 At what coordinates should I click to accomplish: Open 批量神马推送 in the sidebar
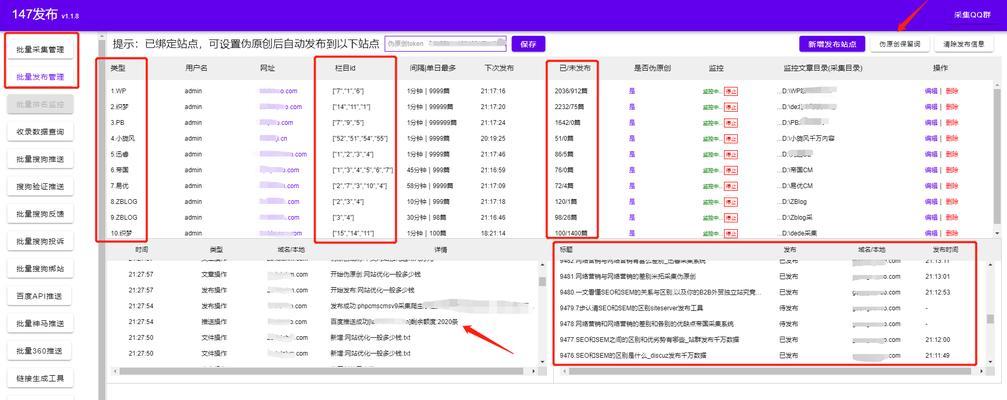[40, 324]
